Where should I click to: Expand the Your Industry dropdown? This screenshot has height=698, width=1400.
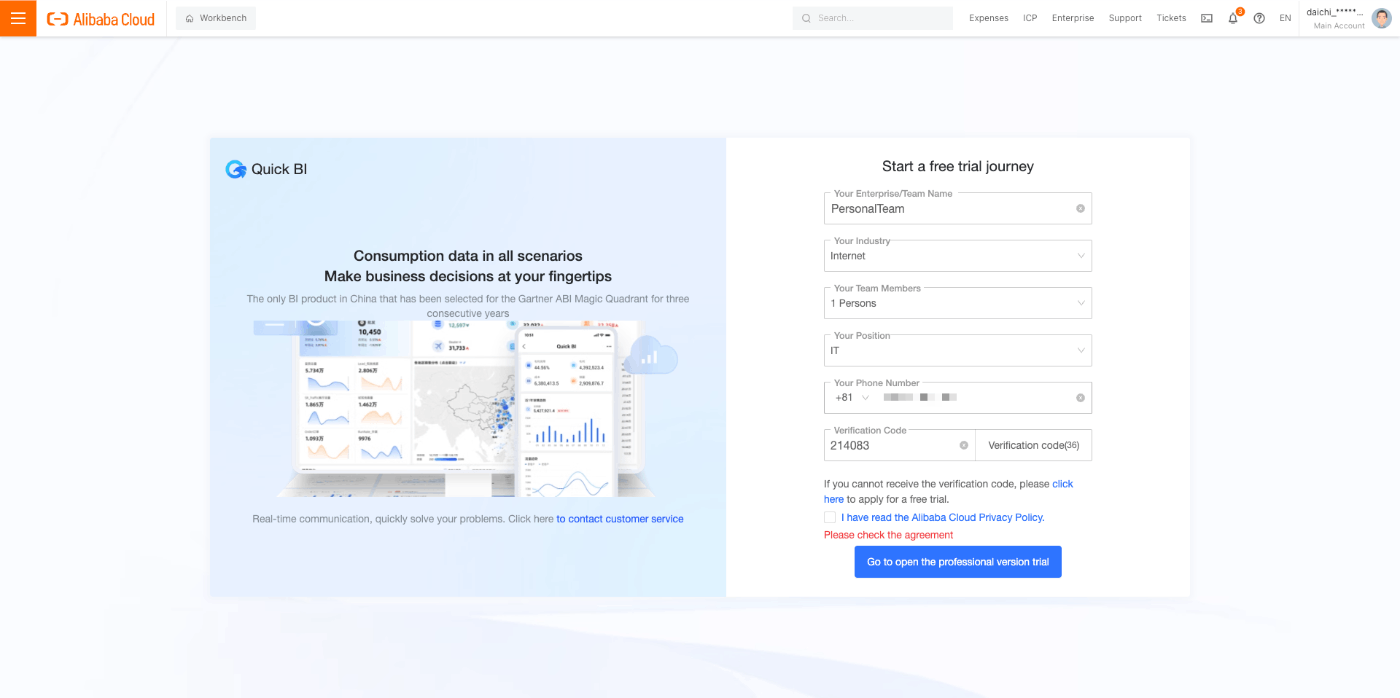[957, 256]
